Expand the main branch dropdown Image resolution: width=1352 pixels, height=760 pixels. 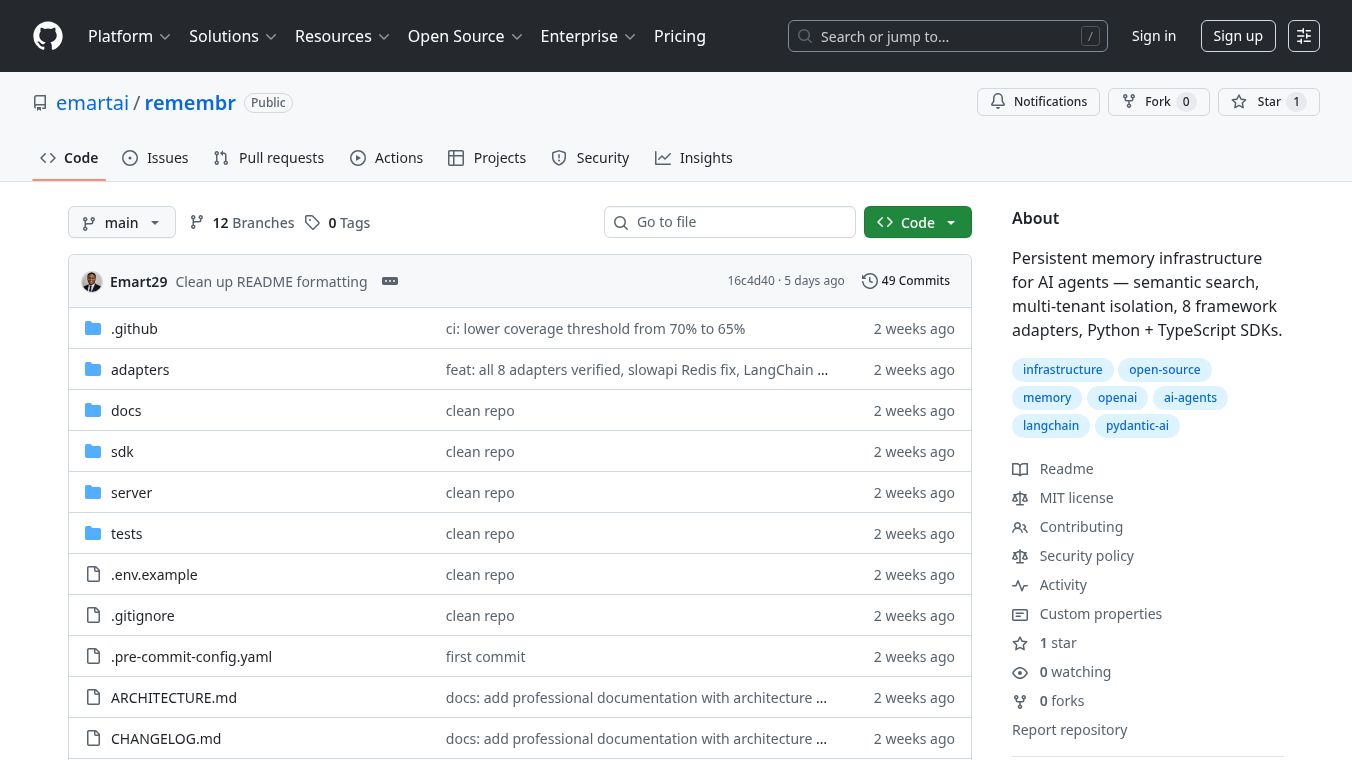(x=122, y=222)
